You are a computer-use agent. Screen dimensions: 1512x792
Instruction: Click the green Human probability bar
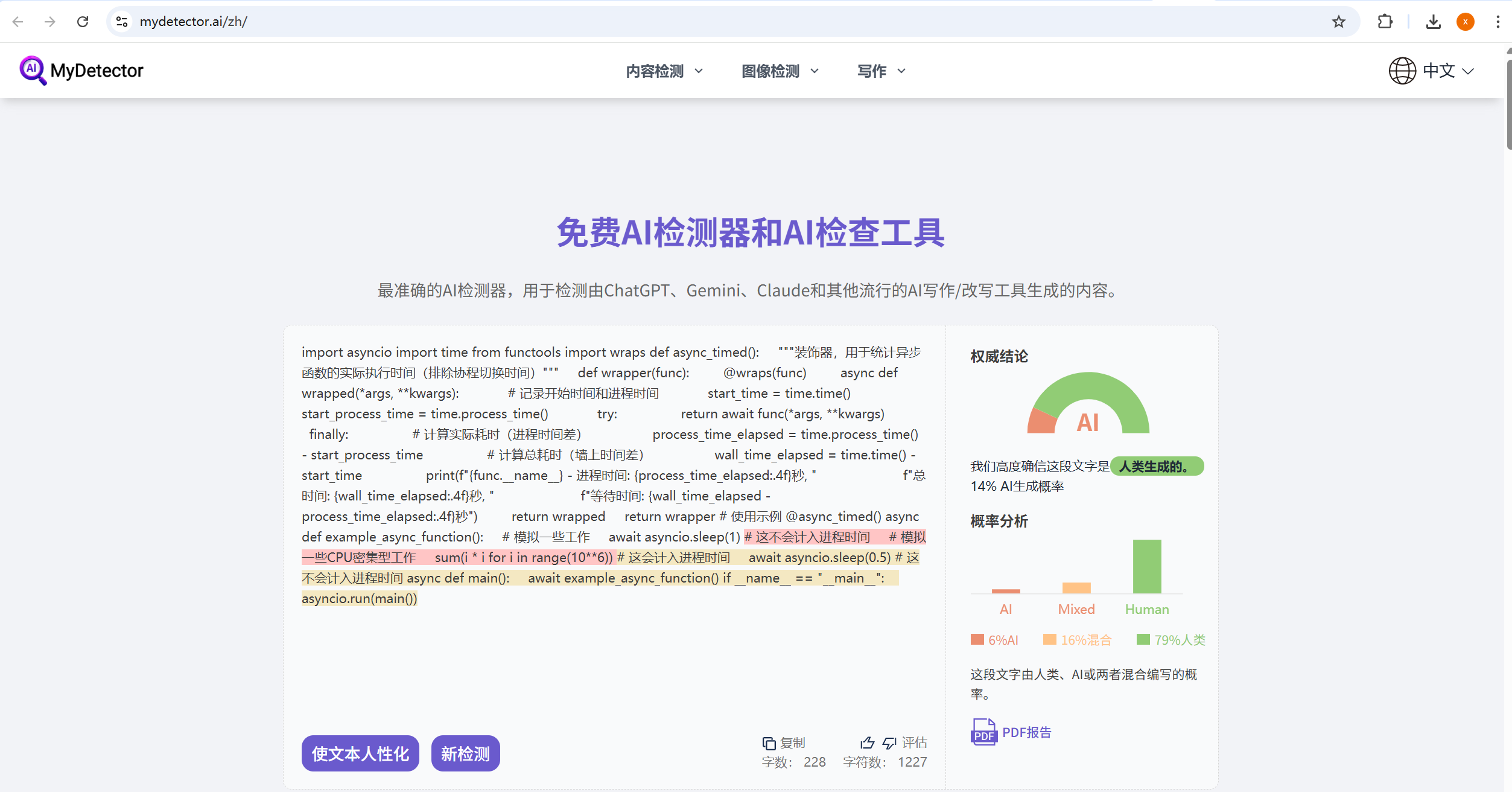[1146, 566]
